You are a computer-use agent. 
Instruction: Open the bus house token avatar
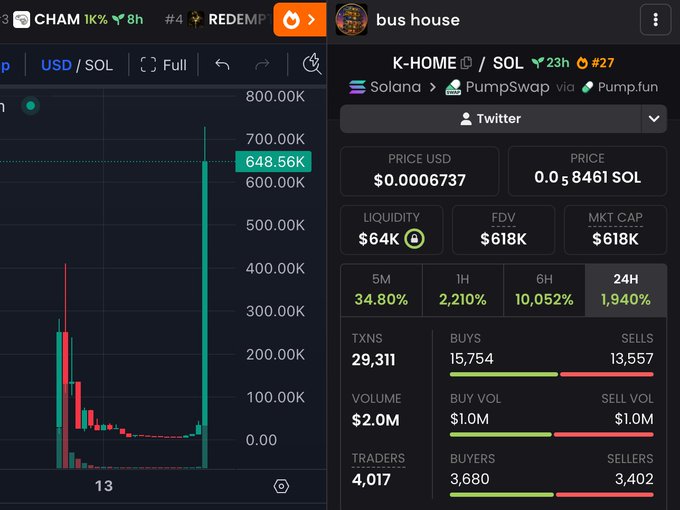351,20
